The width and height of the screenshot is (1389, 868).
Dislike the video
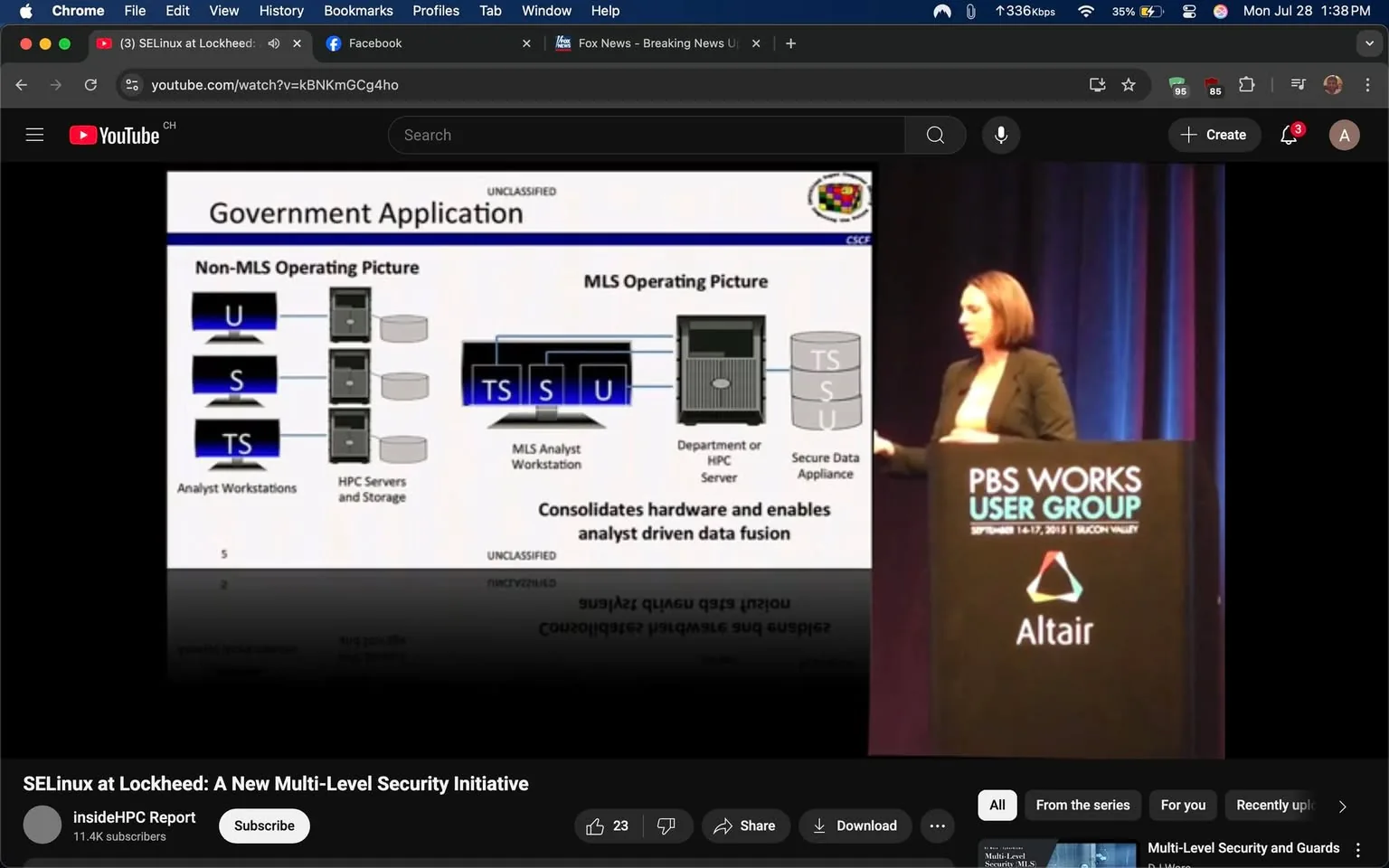(666, 826)
